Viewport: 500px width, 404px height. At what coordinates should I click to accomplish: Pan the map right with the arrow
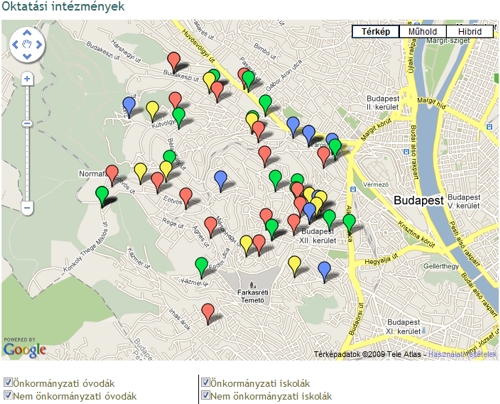pyautogui.click(x=39, y=44)
